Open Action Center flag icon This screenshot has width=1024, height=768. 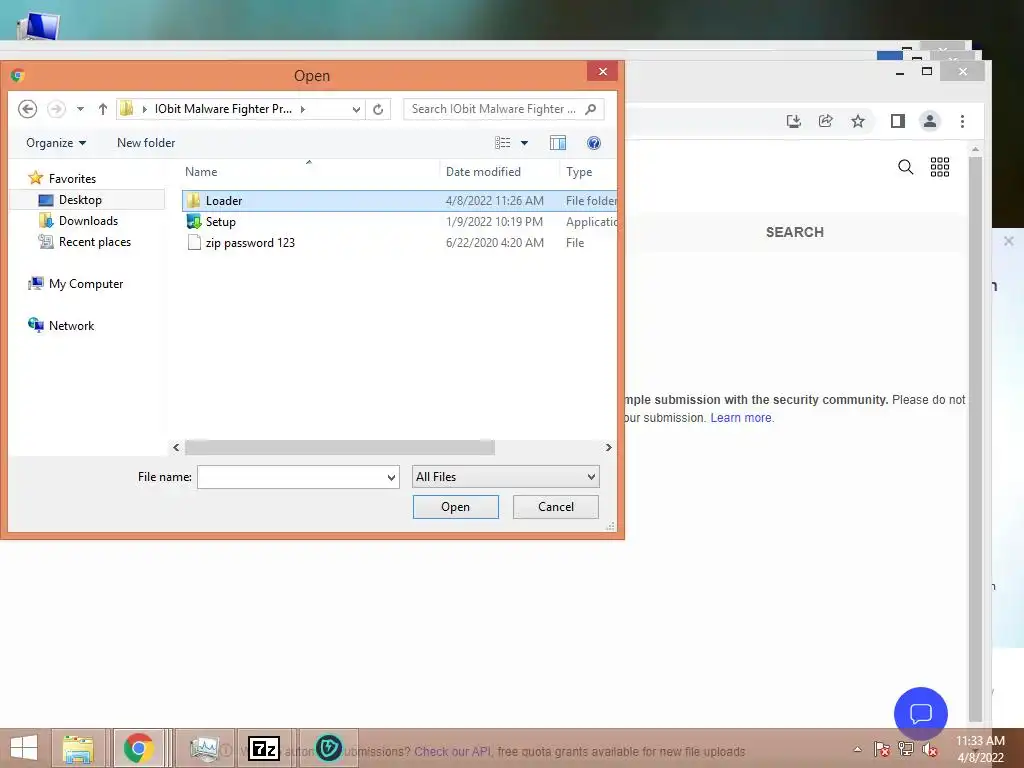coord(881,749)
